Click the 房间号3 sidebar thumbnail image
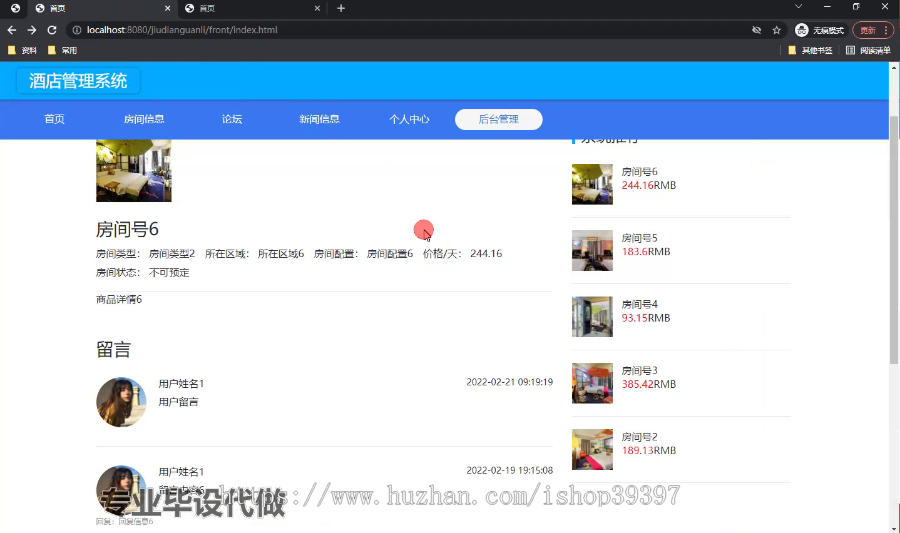This screenshot has height=533, width=900. click(592, 383)
